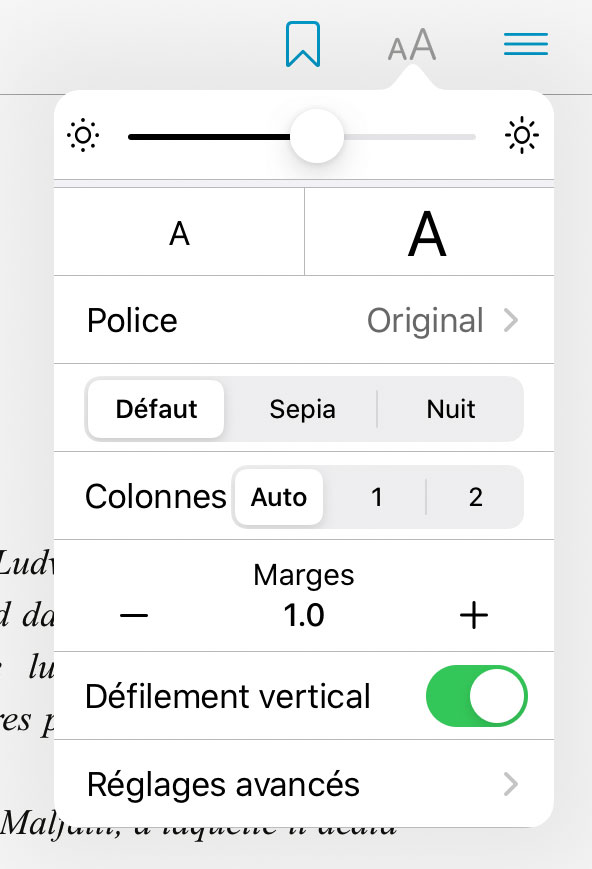This screenshot has height=869, width=592.
Task: Select the small A to decrease font size
Action: 179,231
